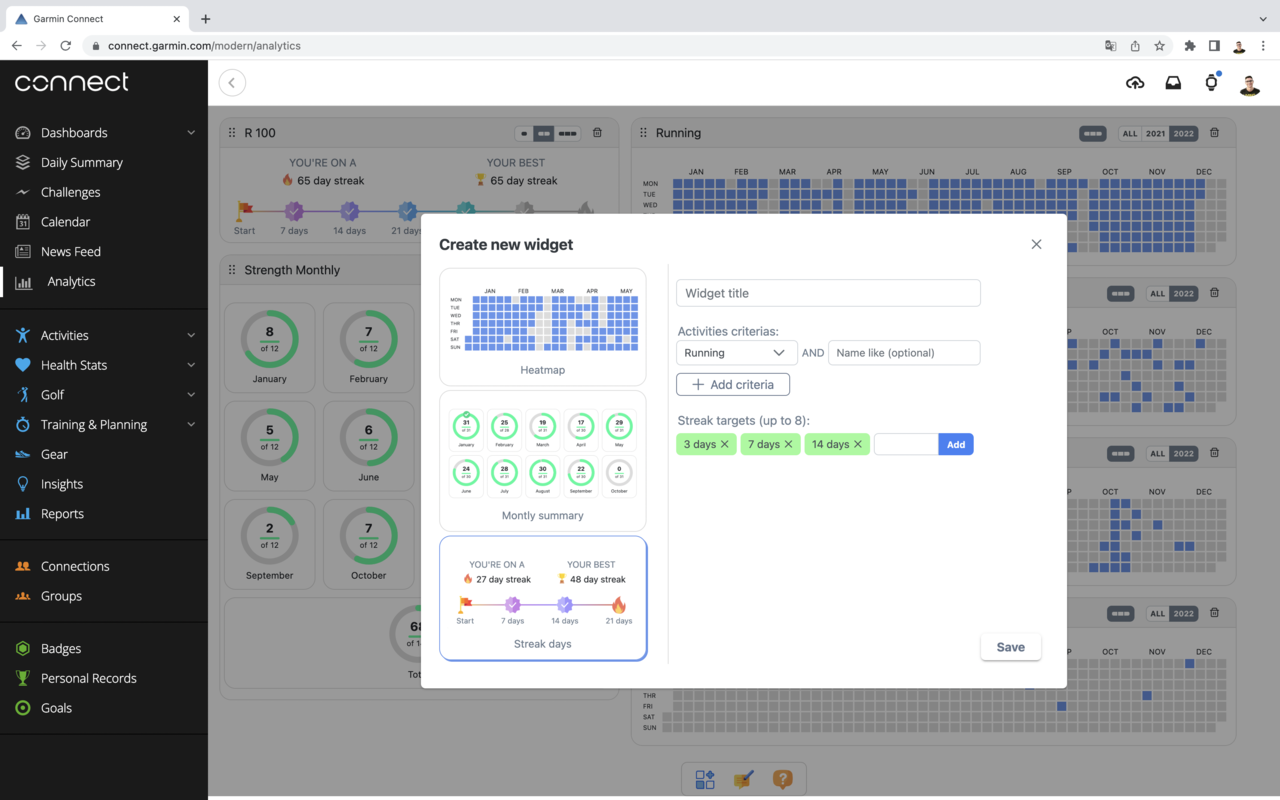Viewport: 1280px width, 800px height.
Task: Open the inbox notifications tray
Action: 1173,83
